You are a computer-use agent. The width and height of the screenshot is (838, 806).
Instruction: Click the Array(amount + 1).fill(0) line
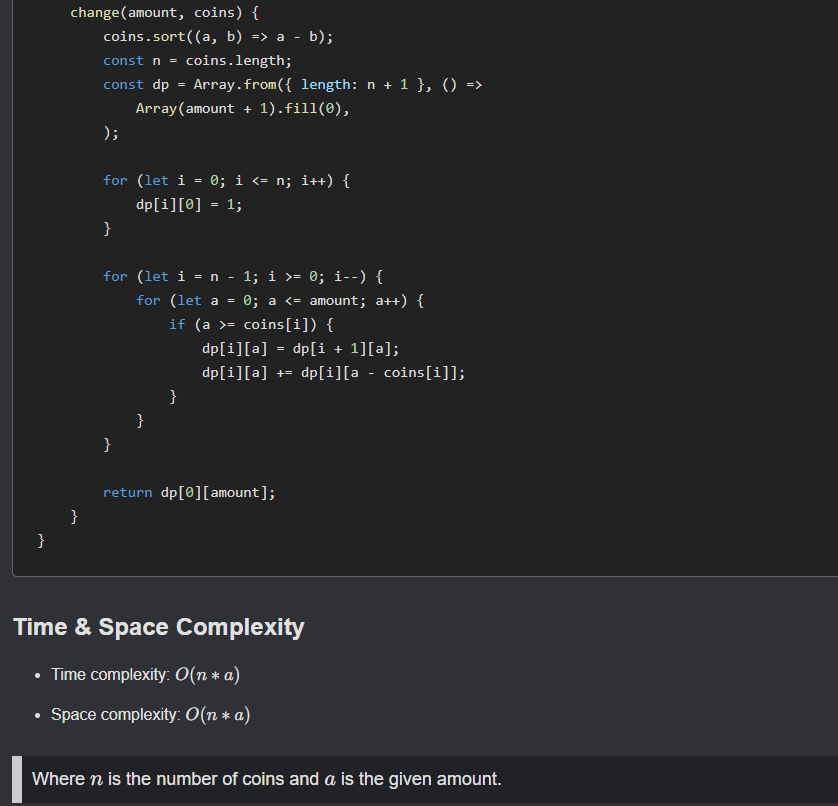click(x=242, y=108)
